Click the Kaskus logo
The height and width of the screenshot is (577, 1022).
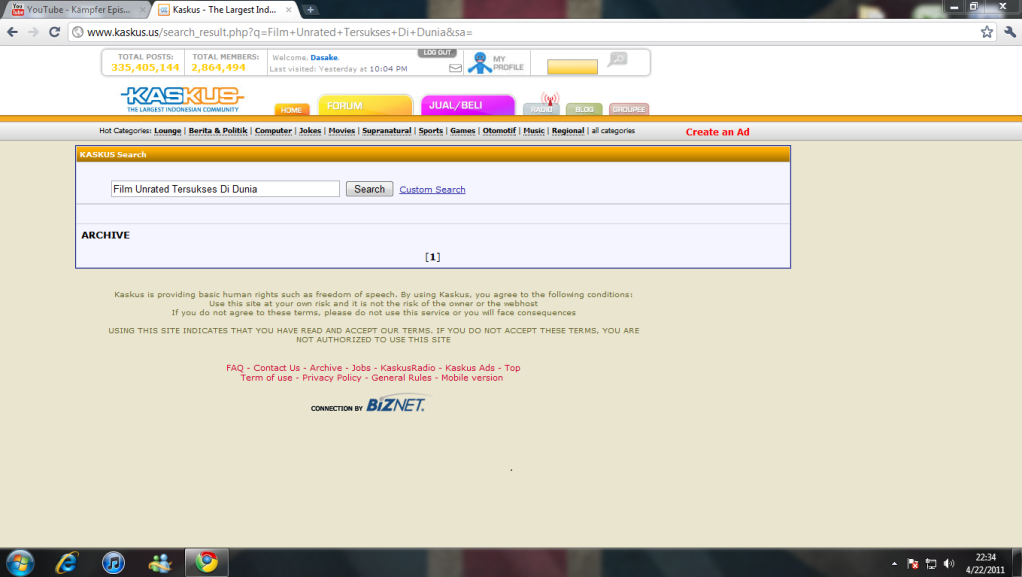pyautogui.click(x=182, y=99)
